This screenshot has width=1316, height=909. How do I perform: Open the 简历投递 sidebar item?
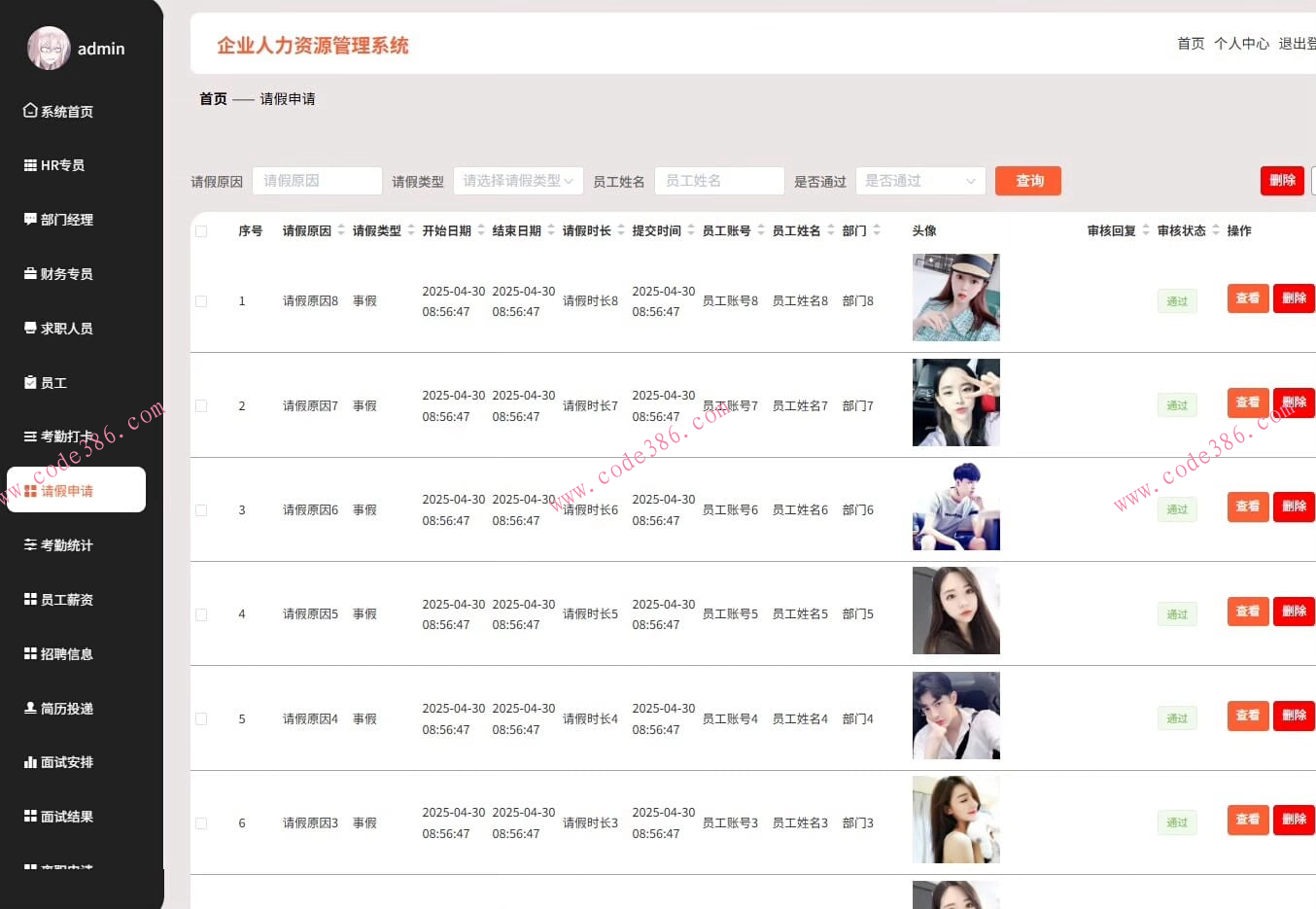pyautogui.click(x=64, y=708)
